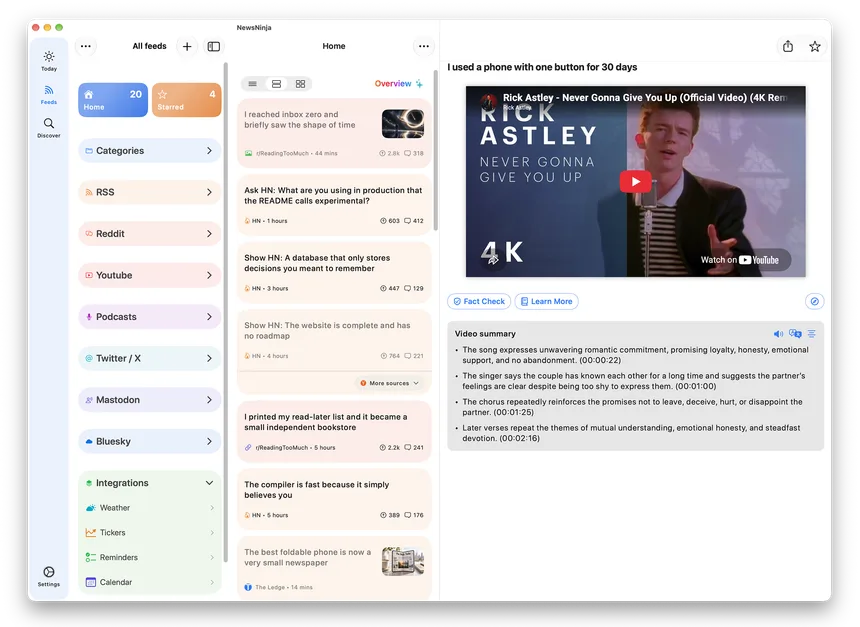This screenshot has height=627, width=860.
Task: Expand the Categories section
Action: pyautogui.click(x=150, y=150)
